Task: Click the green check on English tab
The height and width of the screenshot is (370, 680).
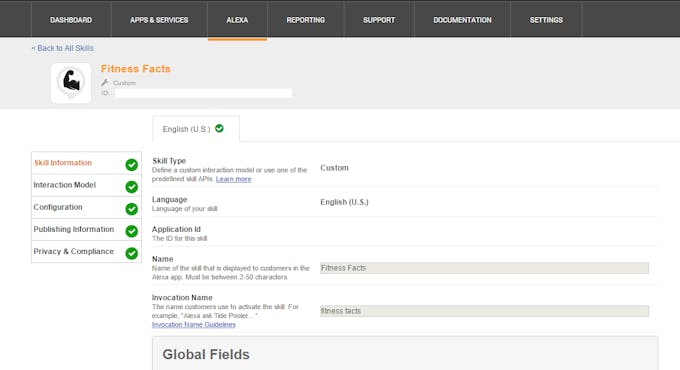Action: (219, 128)
